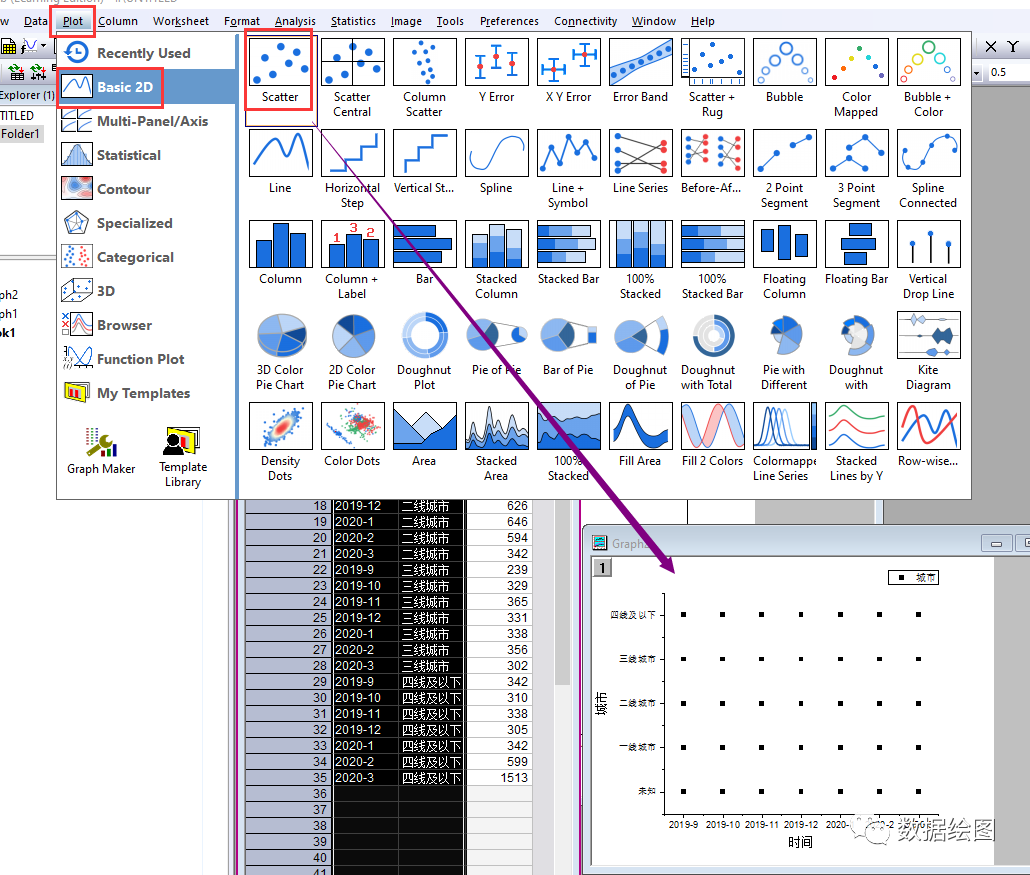Select the Spline plot icon

click(x=497, y=162)
